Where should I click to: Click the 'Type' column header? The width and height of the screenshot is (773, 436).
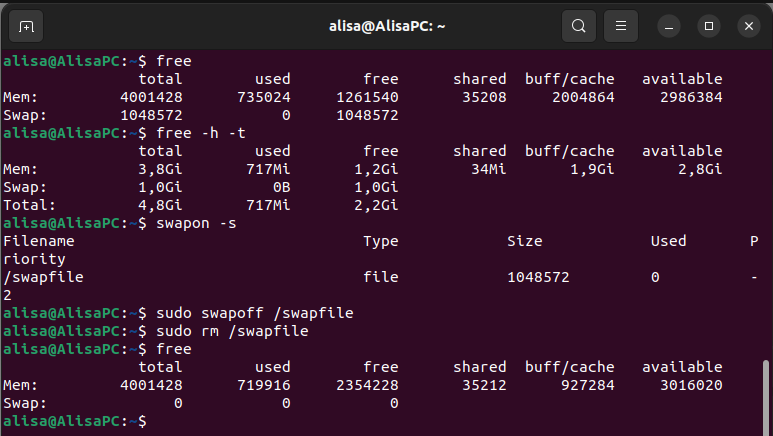381,241
